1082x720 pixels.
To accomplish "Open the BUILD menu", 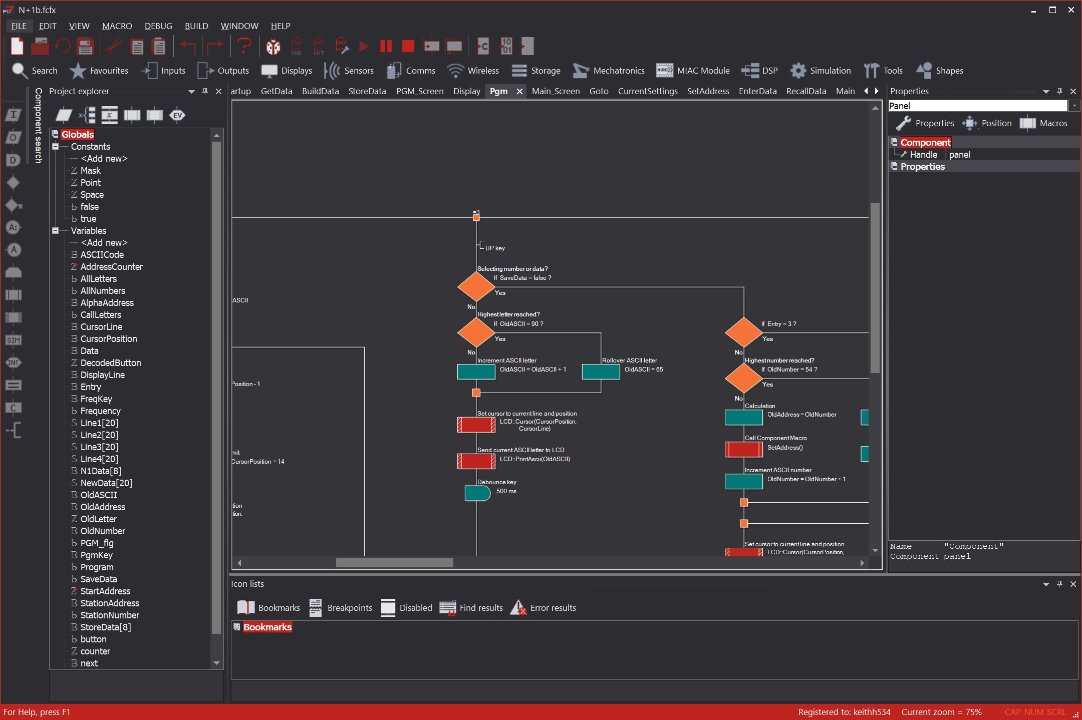I will coord(196,26).
